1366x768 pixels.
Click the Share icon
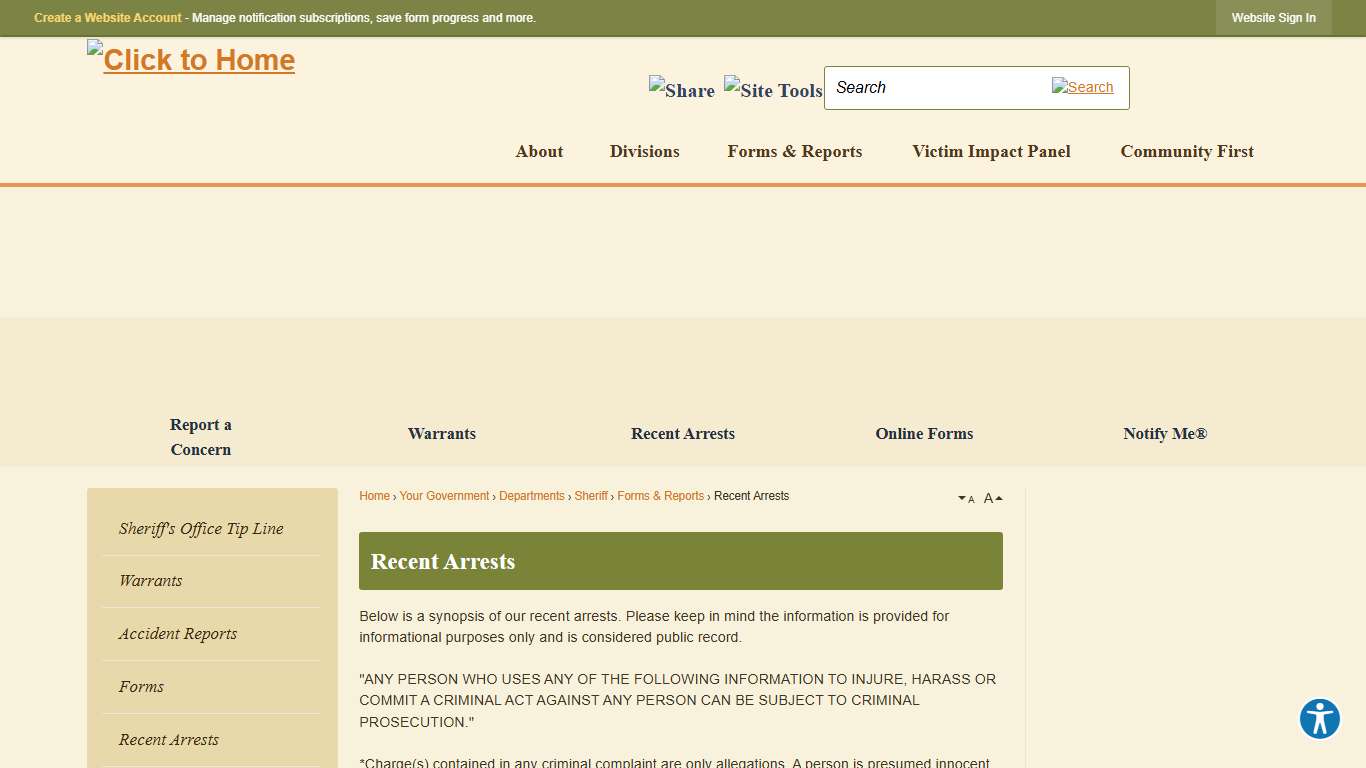point(681,89)
